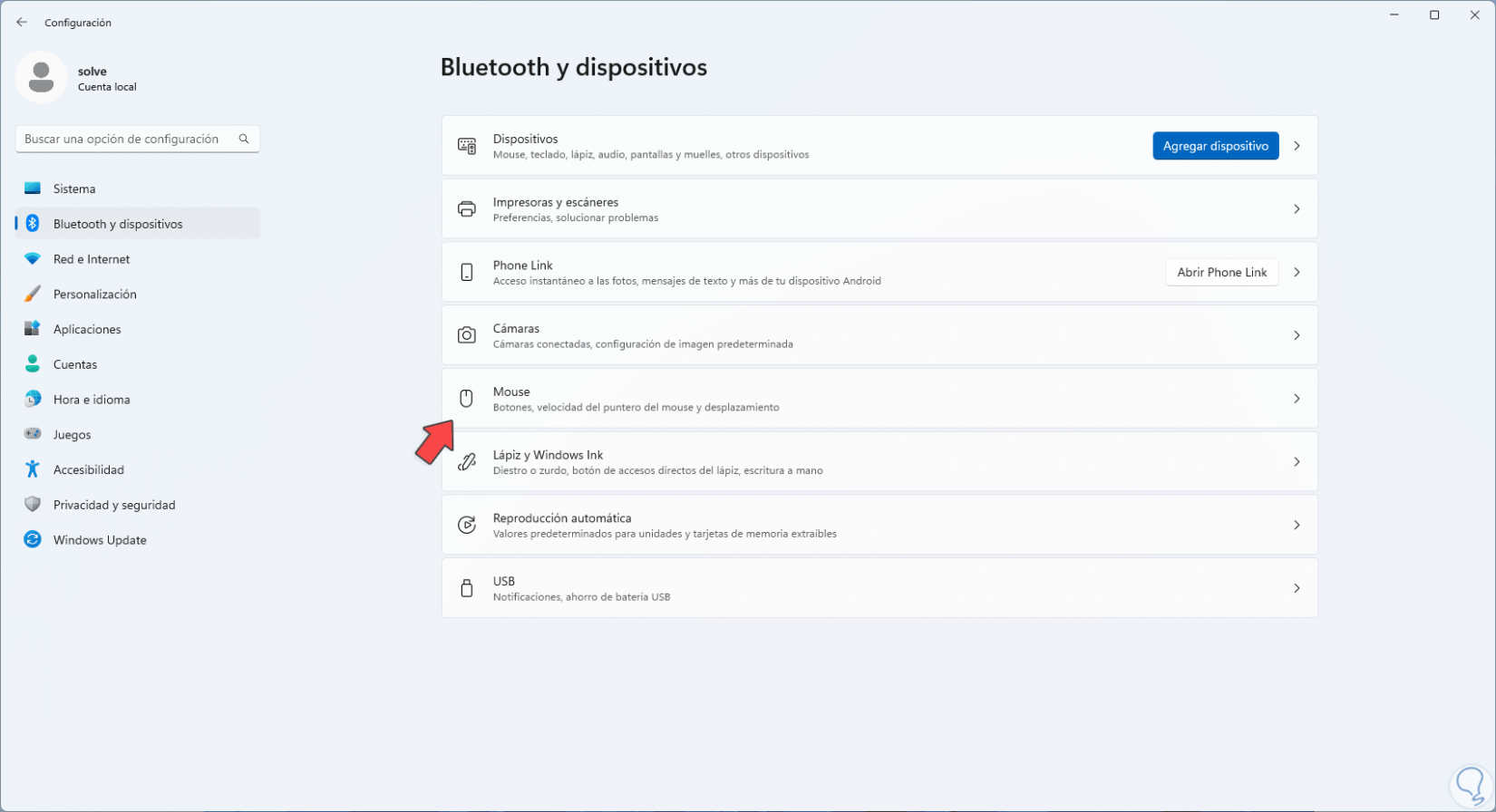Viewport: 1496px width, 812px height.
Task: Click the USB device icon
Action: (x=466, y=589)
